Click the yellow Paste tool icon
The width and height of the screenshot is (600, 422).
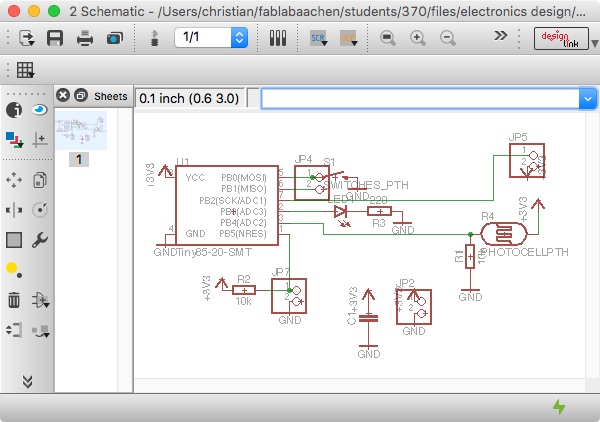[x=14, y=270]
